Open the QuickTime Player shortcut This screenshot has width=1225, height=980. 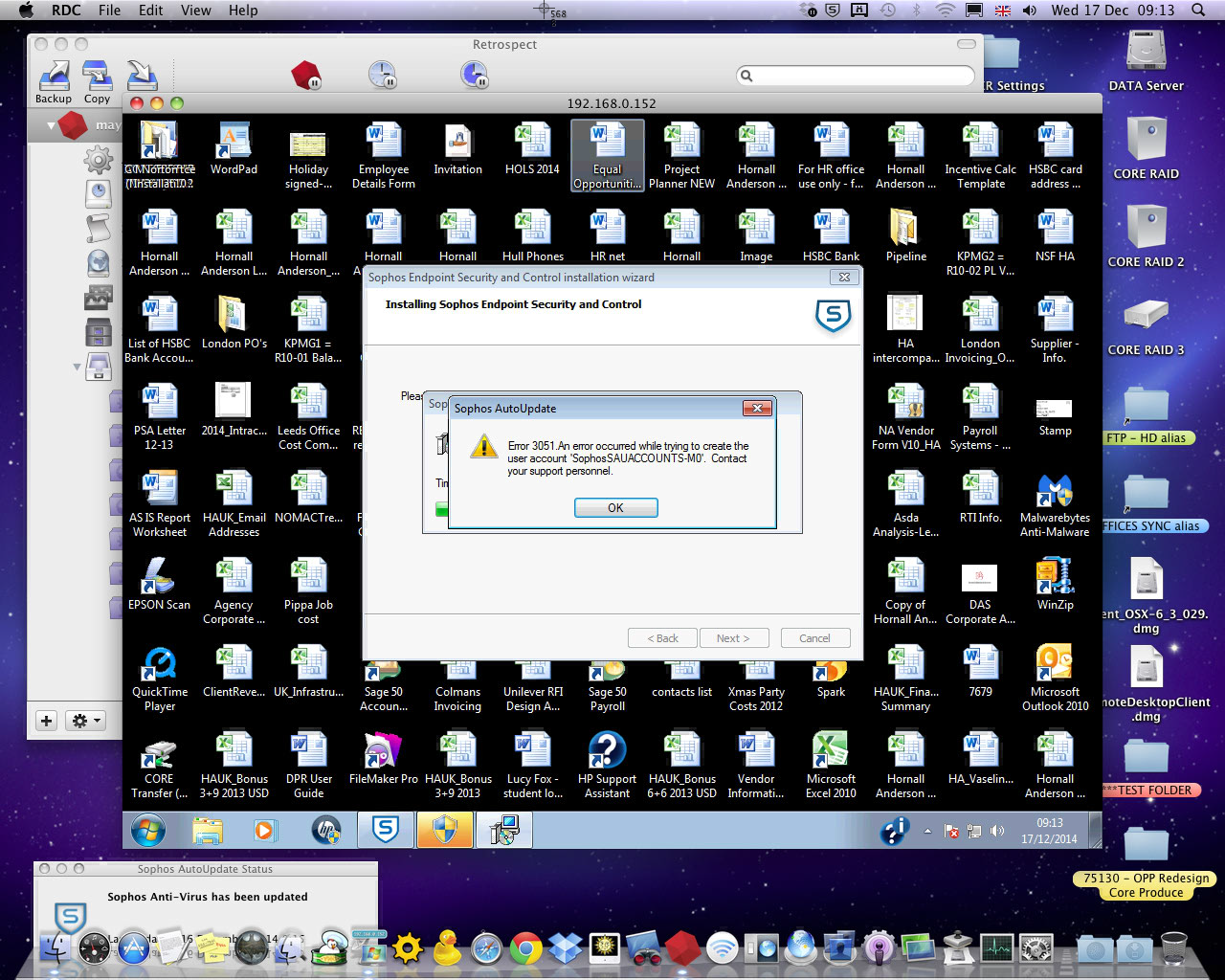pyautogui.click(x=160, y=679)
